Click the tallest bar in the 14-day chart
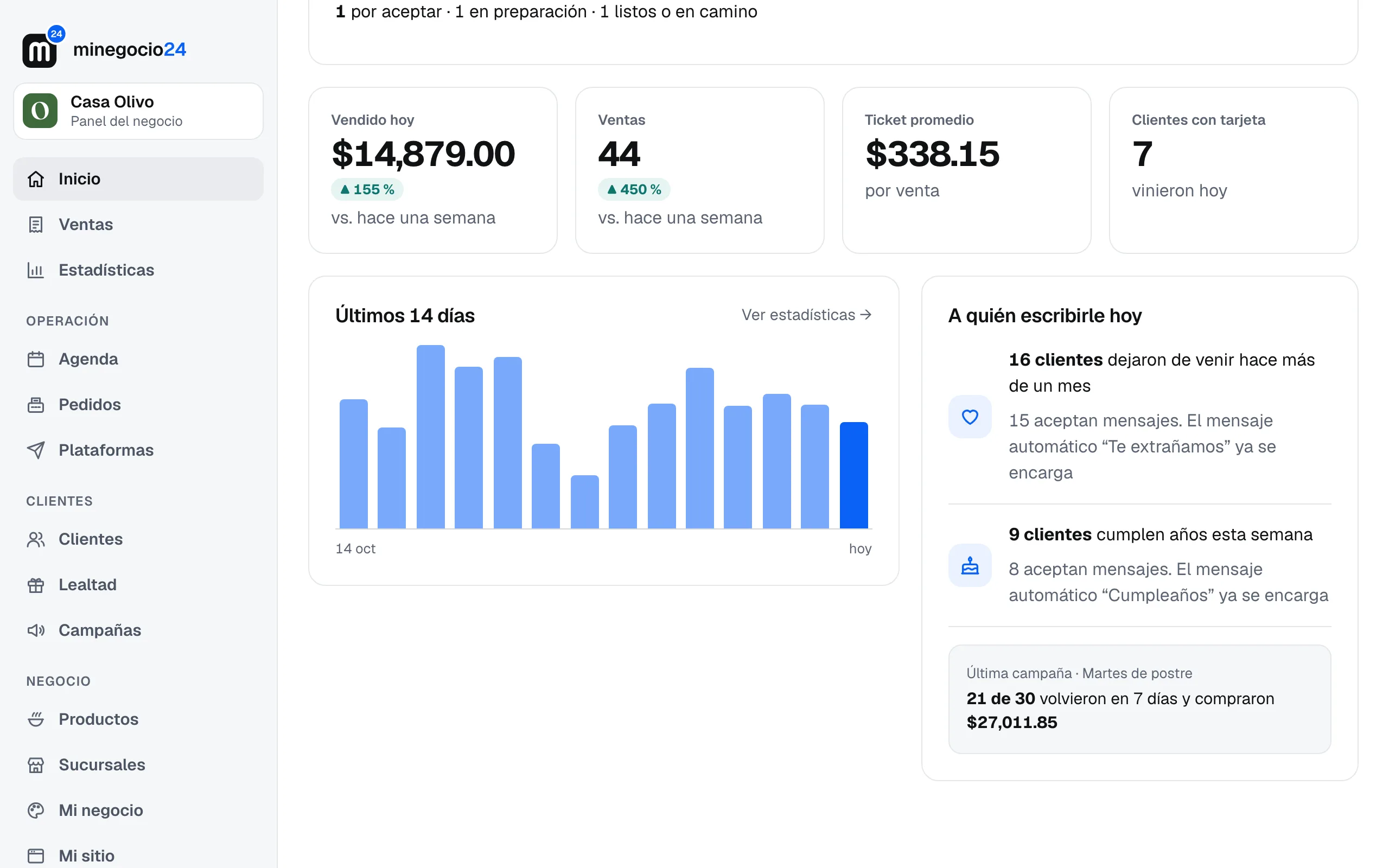This screenshot has width=1389, height=868. pyautogui.click(x=430, y=437)
